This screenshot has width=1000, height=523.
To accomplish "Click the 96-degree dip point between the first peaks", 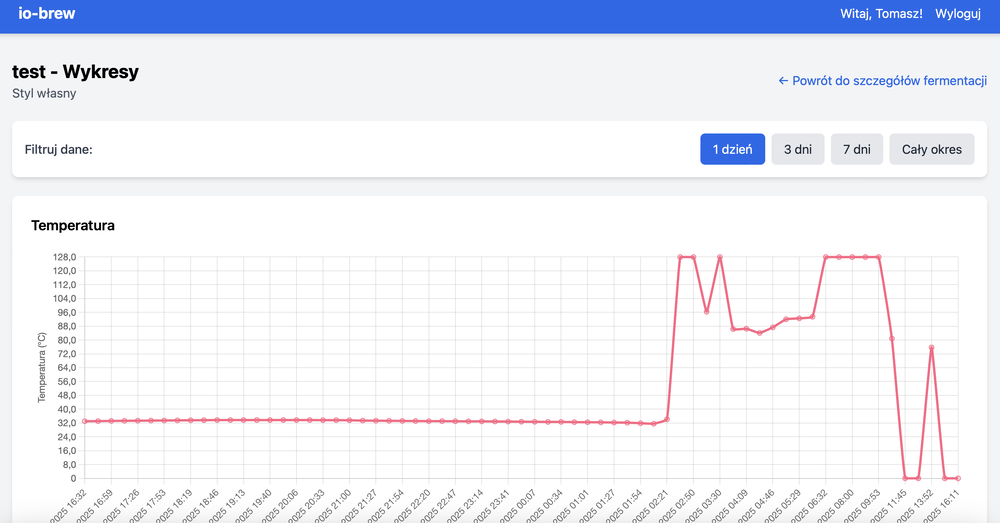I will [x=706, y=312].
